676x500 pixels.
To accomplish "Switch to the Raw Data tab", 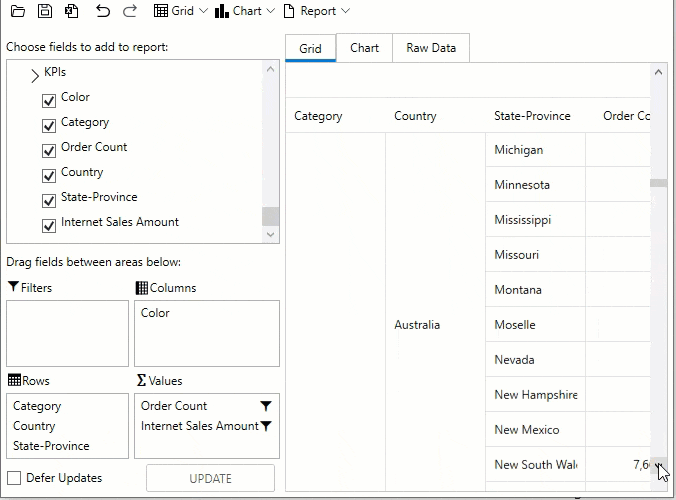I will [431, 48].
